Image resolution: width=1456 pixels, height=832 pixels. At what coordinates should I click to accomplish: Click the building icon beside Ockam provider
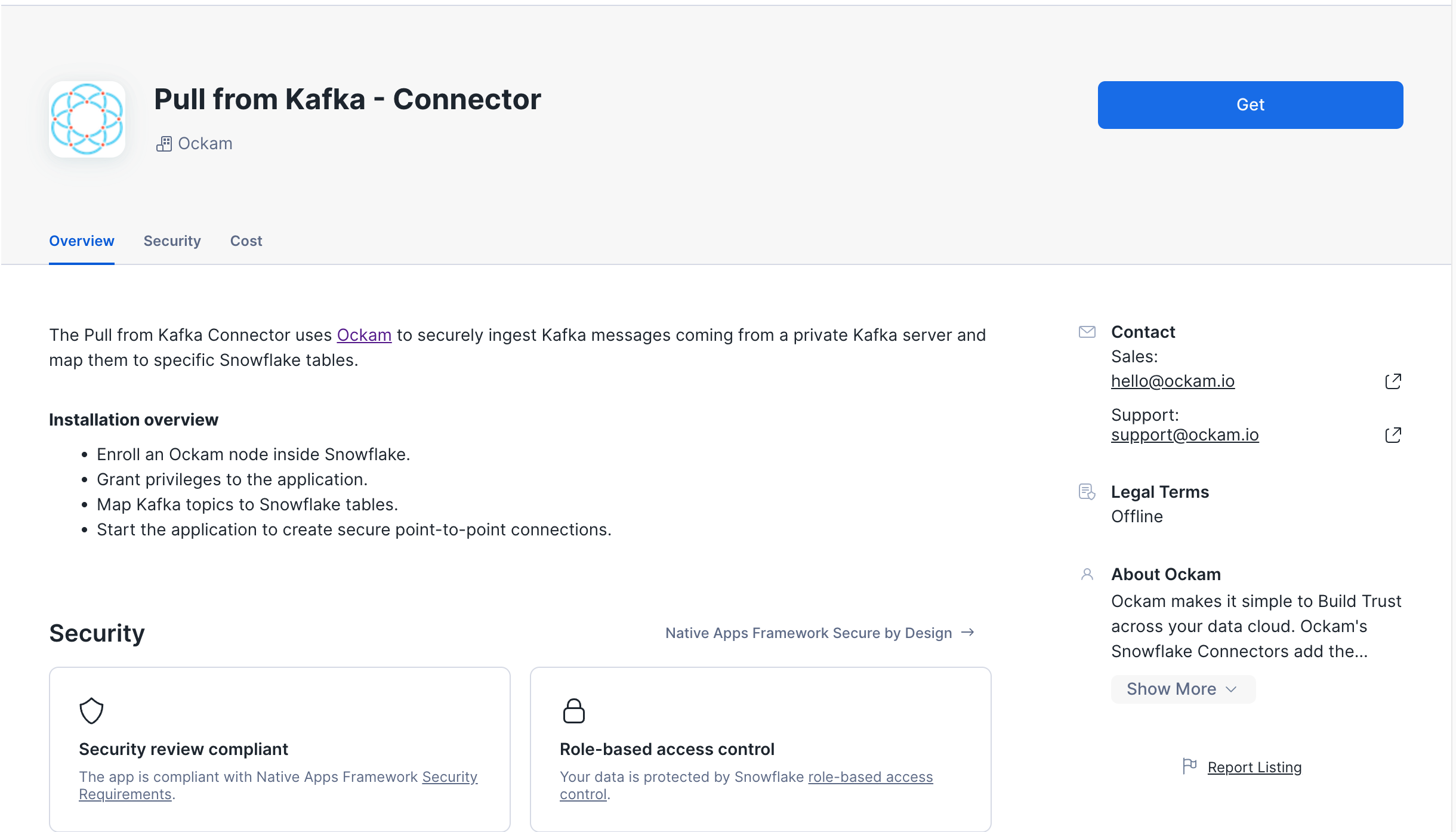[164, 144]
